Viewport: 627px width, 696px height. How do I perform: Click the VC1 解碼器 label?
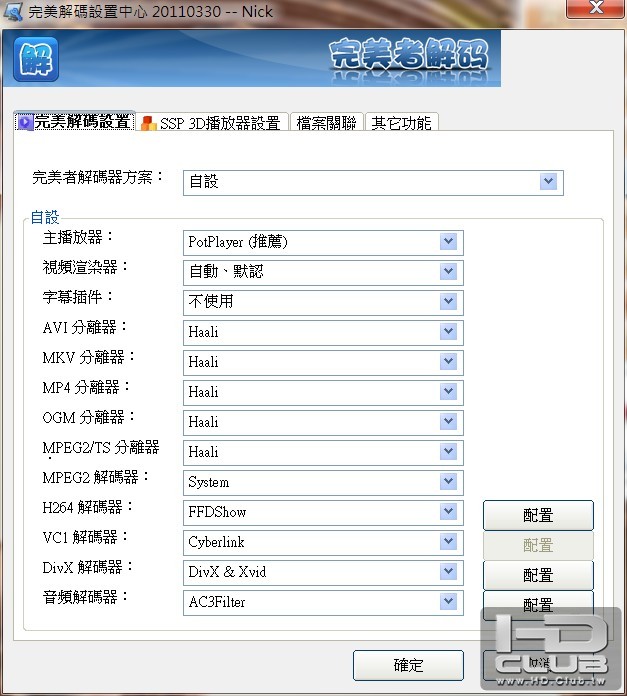click(x=85, y=537)
